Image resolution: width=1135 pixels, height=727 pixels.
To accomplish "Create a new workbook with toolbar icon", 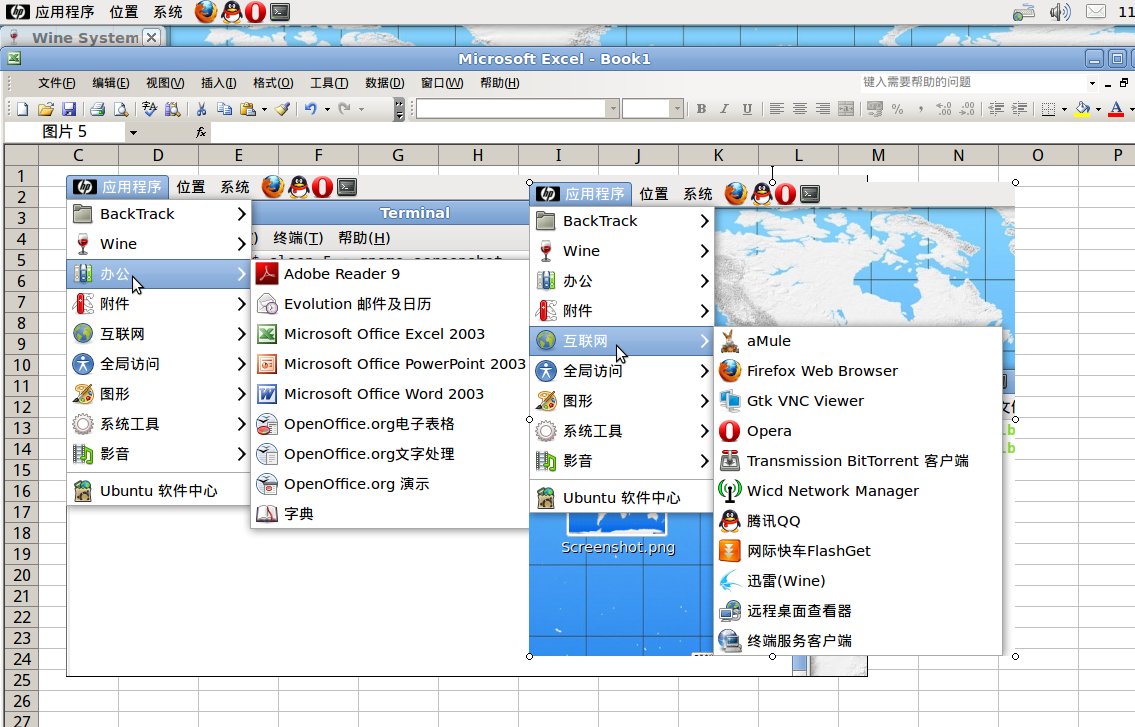I will (22, 109).
